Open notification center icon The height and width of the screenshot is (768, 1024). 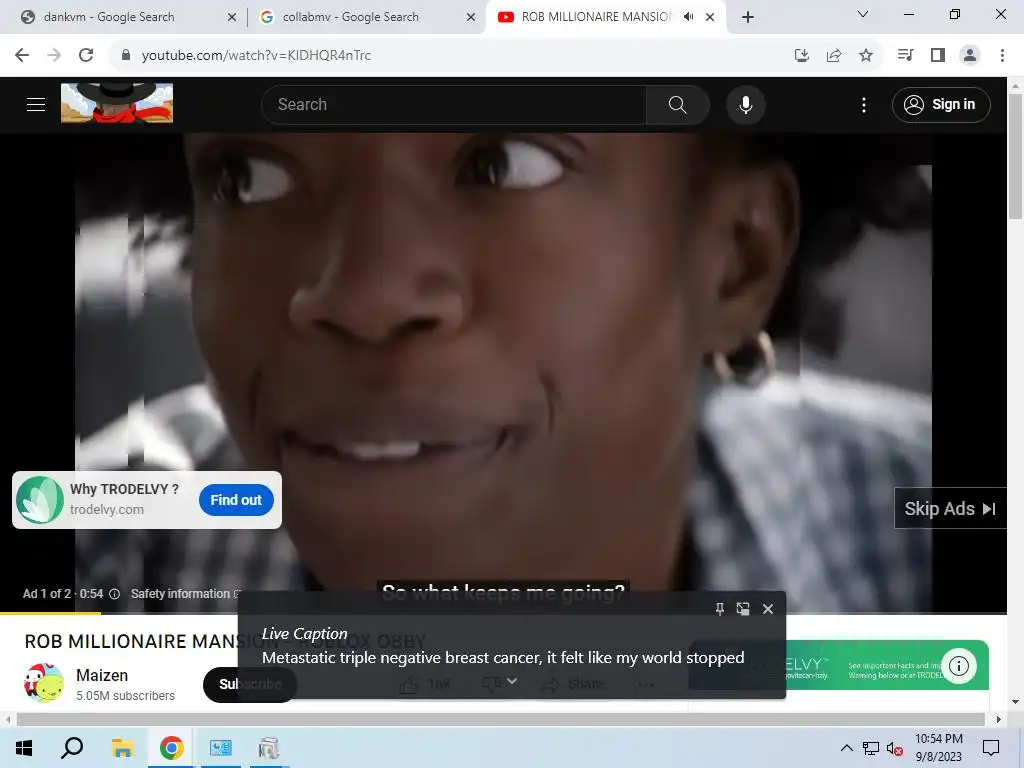[x=991, y=748]
